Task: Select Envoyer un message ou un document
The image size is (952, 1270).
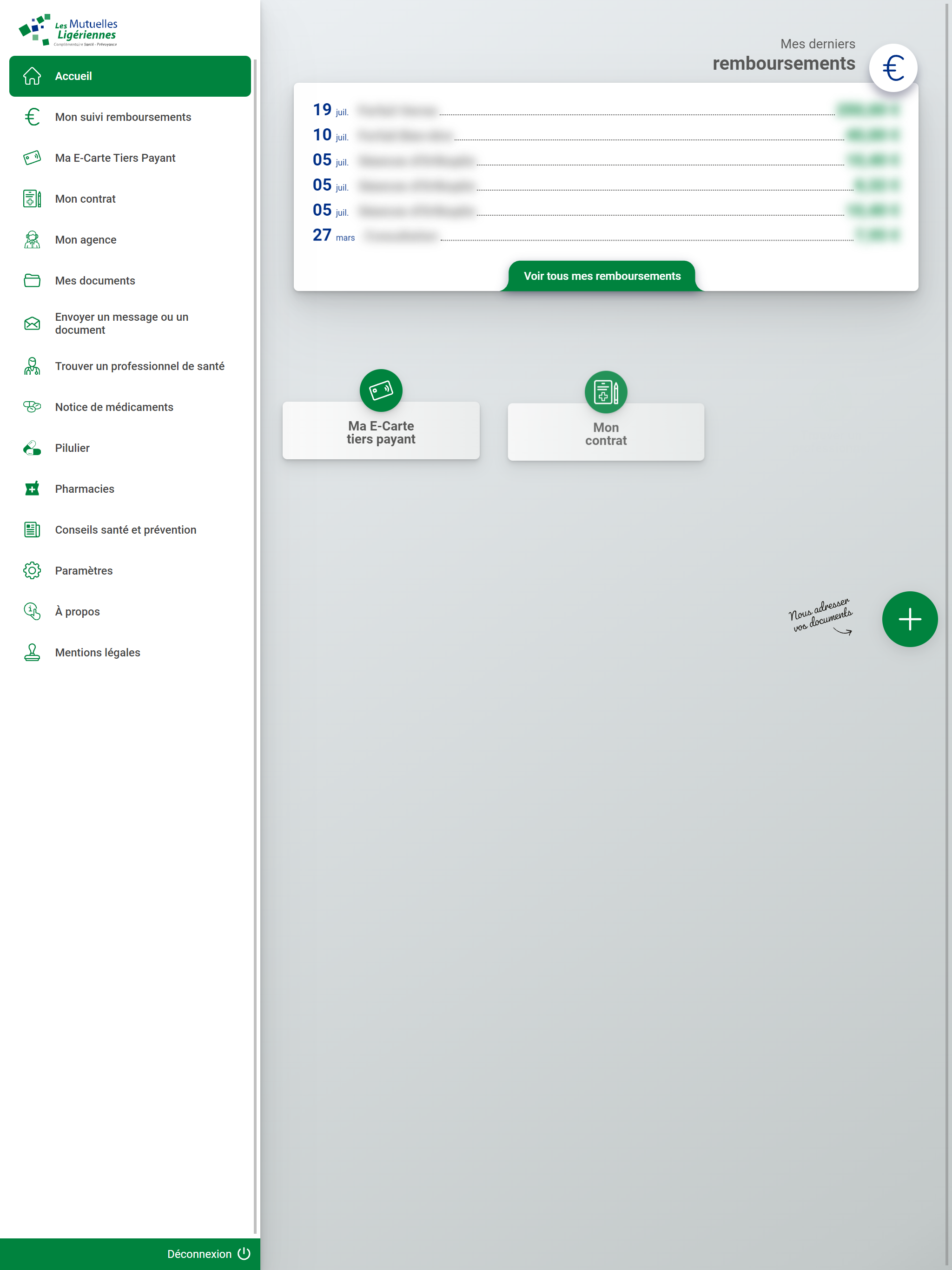Action: pyautogui.click(x=130, y=323)
